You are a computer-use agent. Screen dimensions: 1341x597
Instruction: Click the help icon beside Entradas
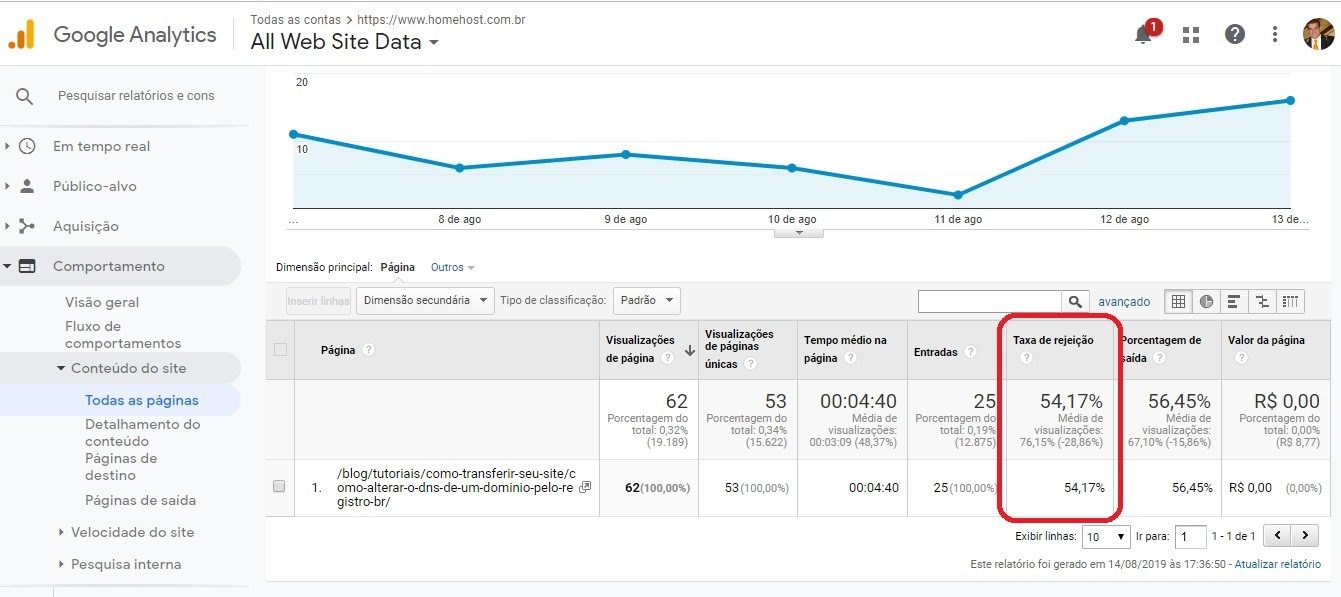tap(970, 352)
